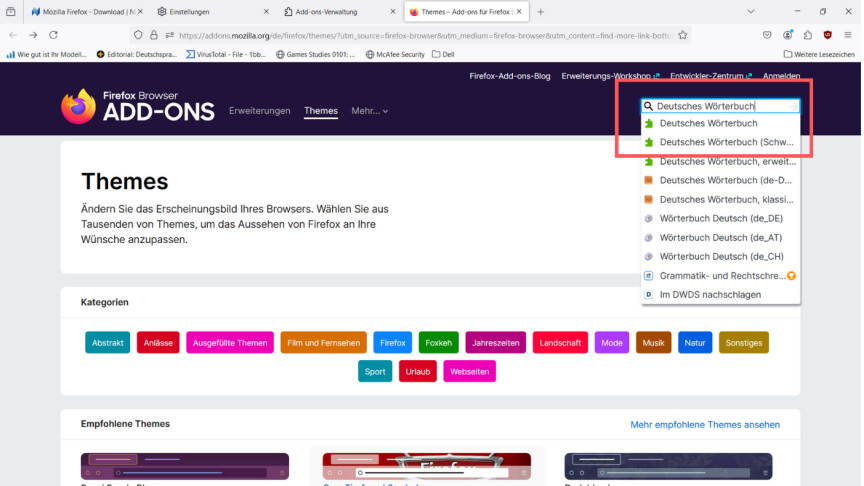Open the Sonstiges category
This screenshot has height=486, width=864.
744,343
